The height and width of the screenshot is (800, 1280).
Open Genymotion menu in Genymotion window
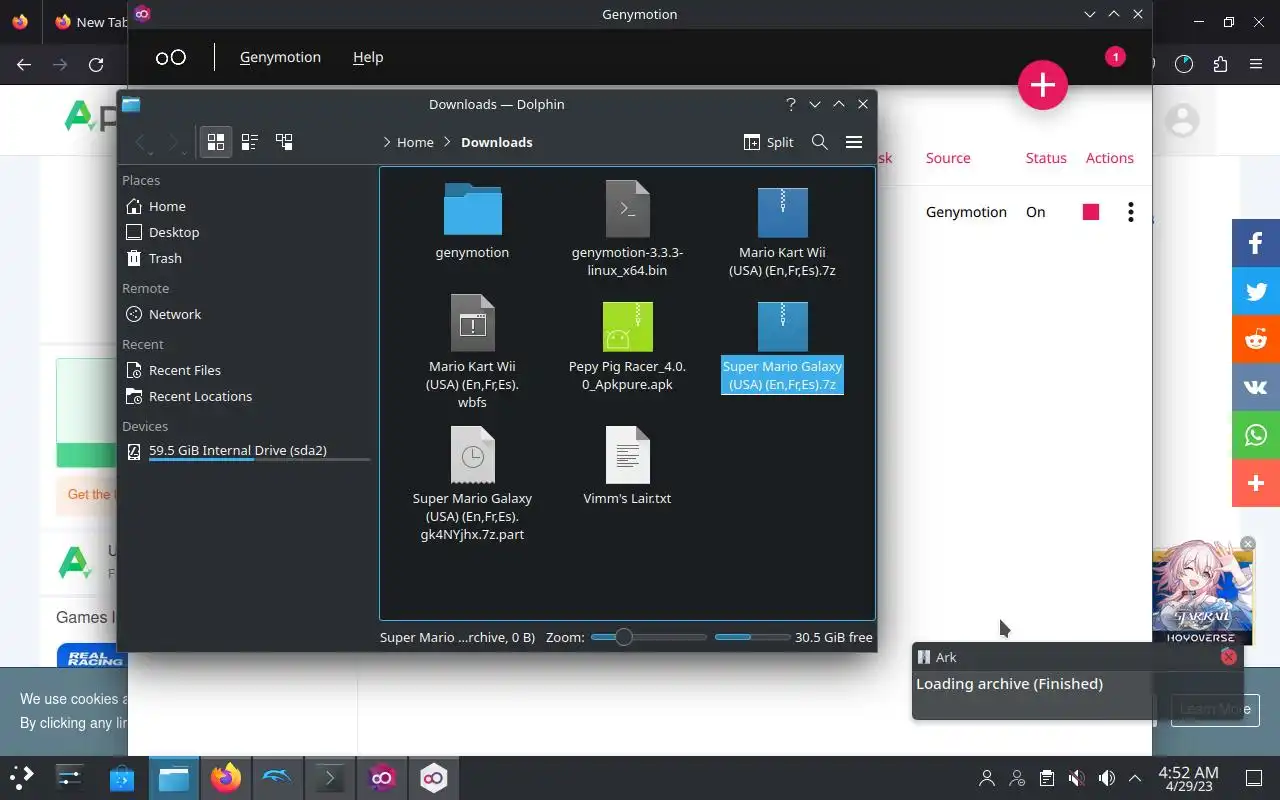(280, 57)
